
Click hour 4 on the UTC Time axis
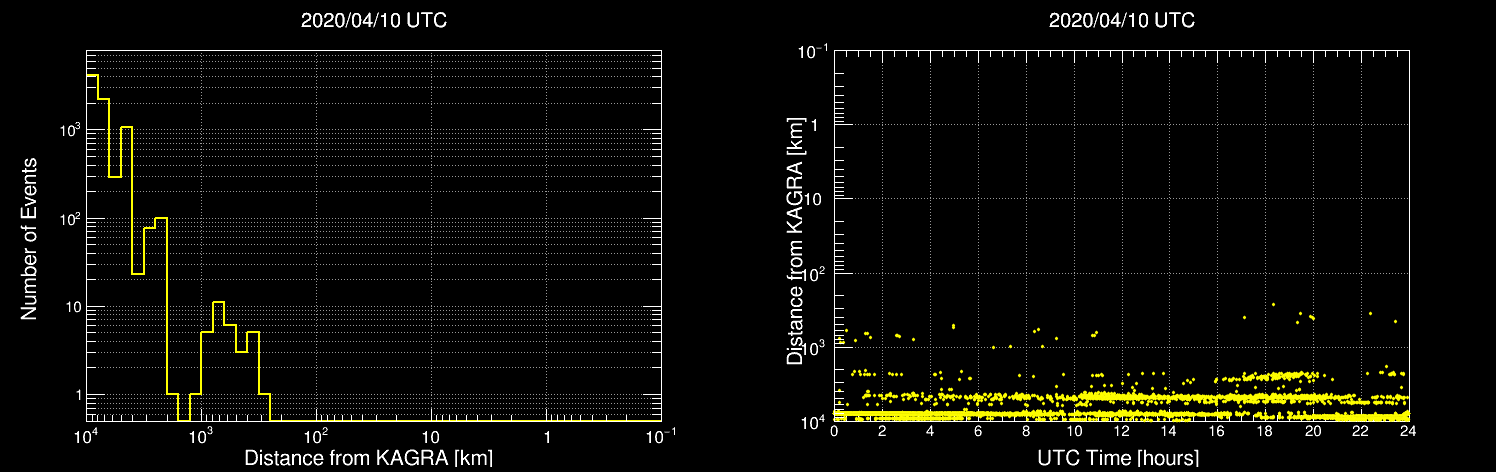point(930,431)
